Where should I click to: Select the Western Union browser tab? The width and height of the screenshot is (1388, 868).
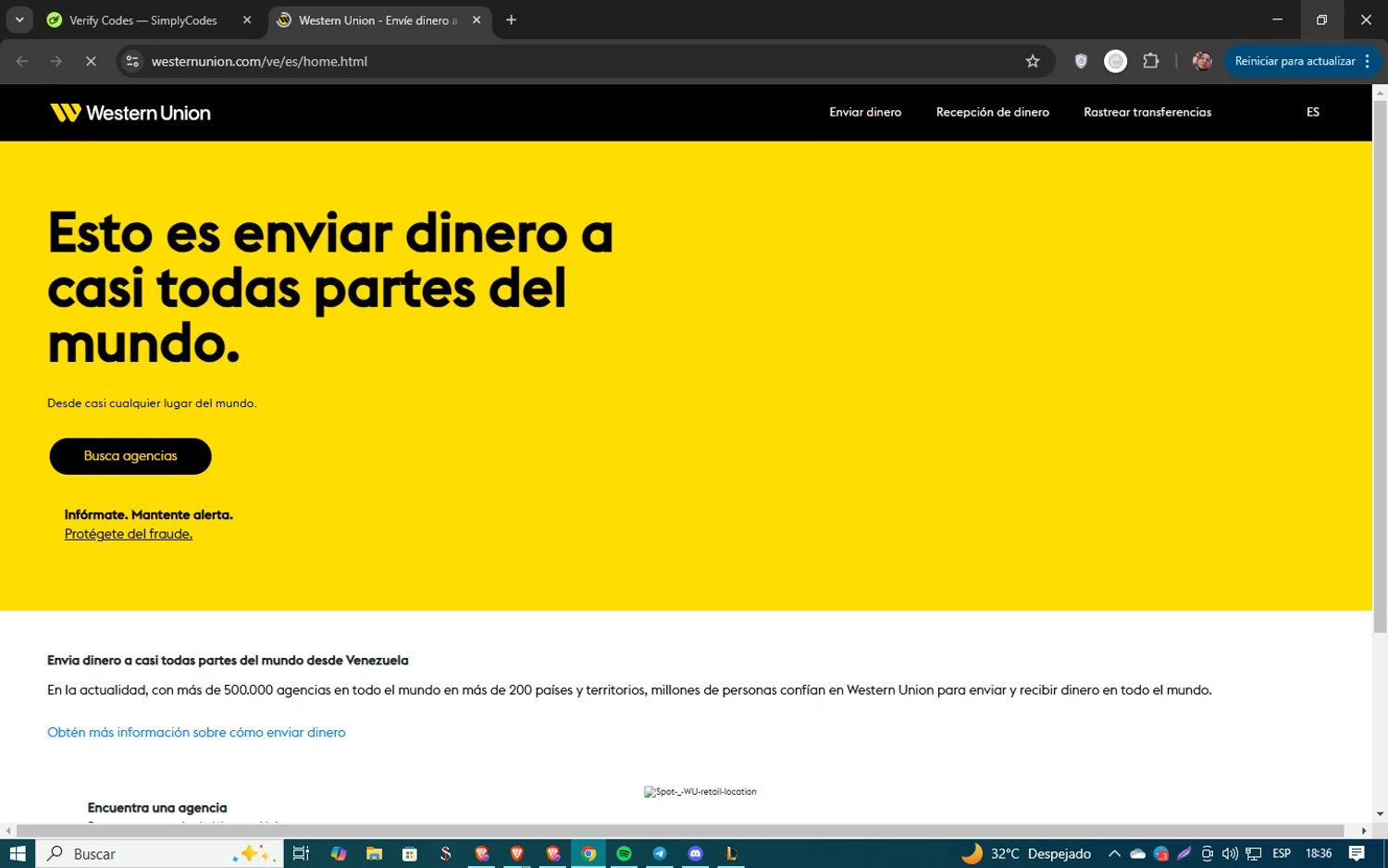click(x=378, y=20)
